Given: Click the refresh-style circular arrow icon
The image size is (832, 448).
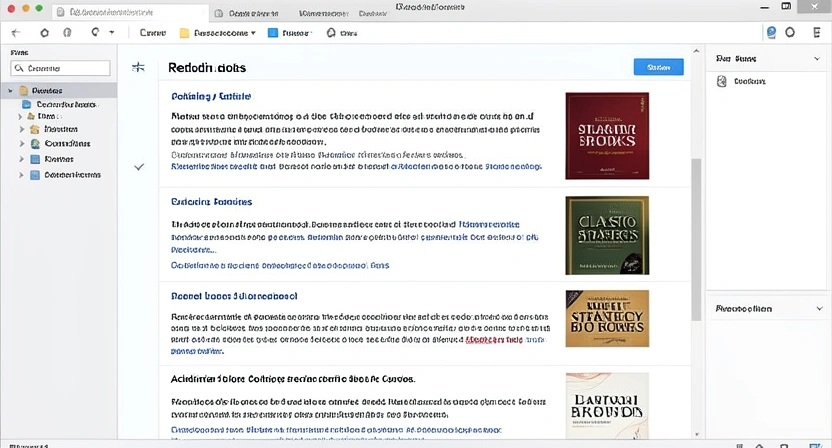Looking at the screenshot, I should point(95,32).
